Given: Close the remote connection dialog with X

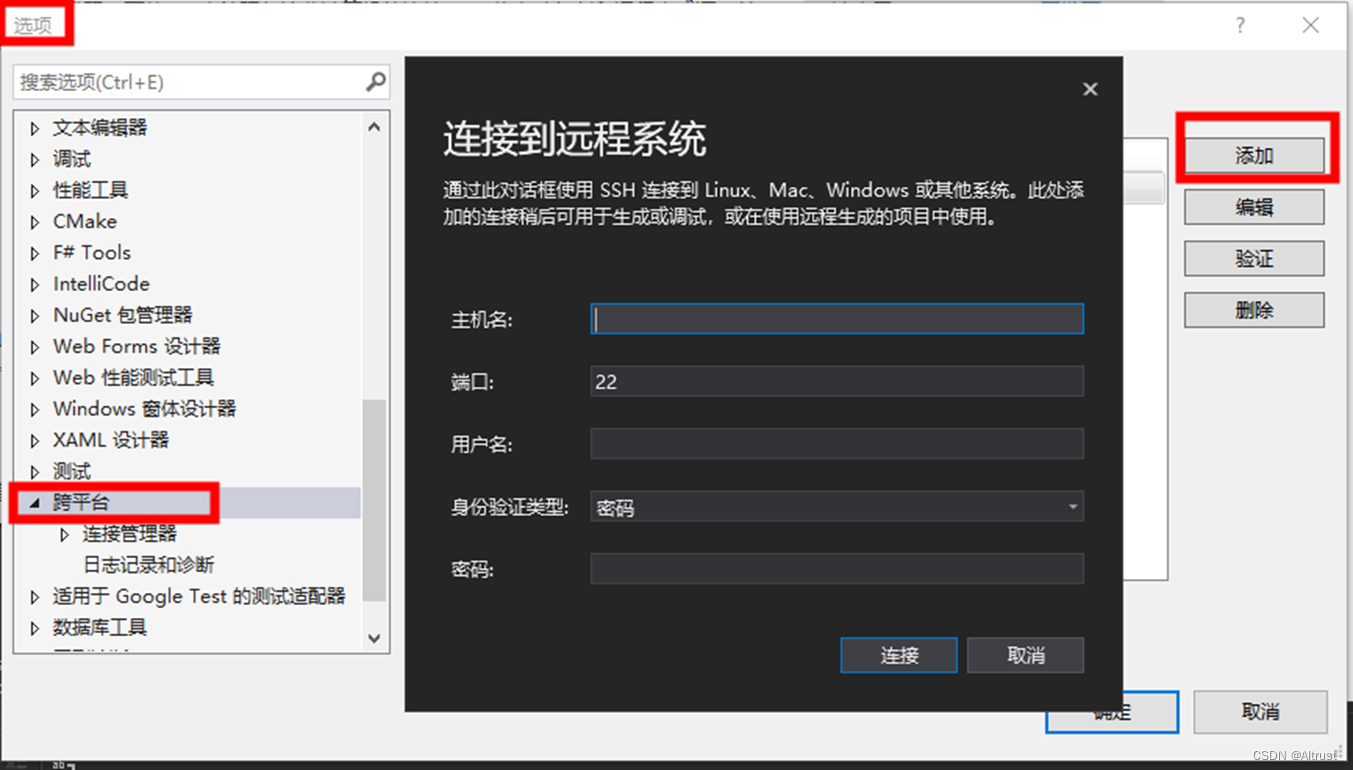Looking at the screenshot, I should coord(1090,89).
